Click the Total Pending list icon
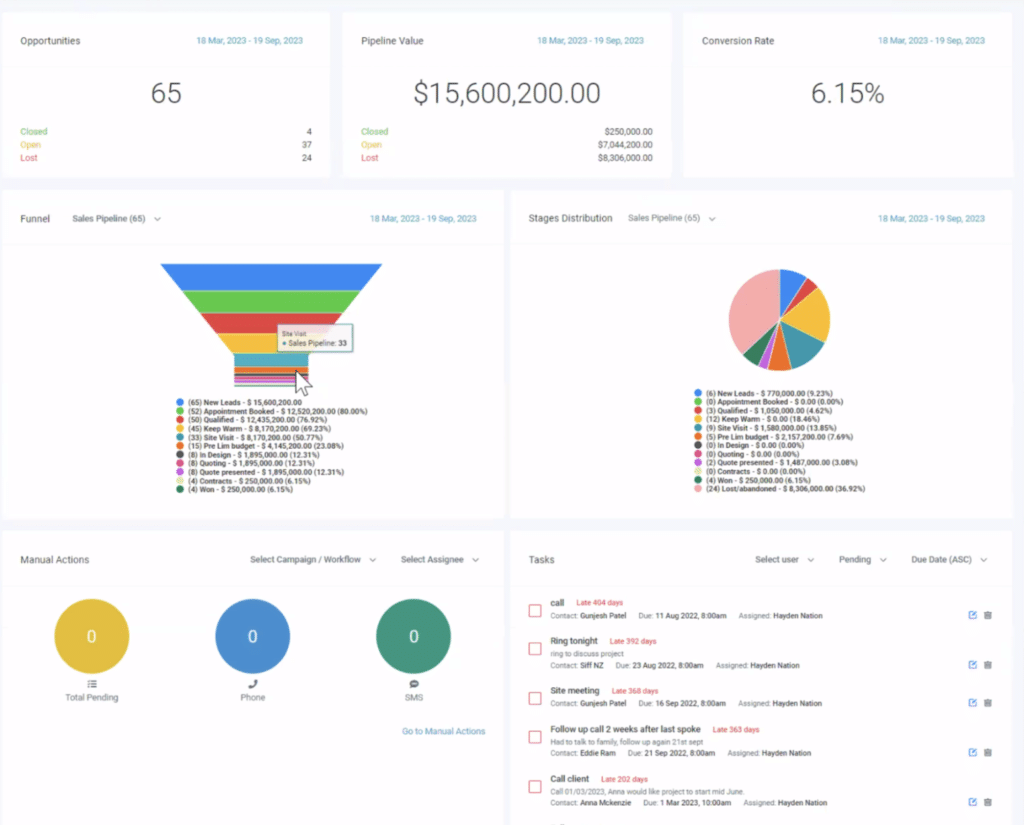This screenshot has width=1024, height=825. 91,684
